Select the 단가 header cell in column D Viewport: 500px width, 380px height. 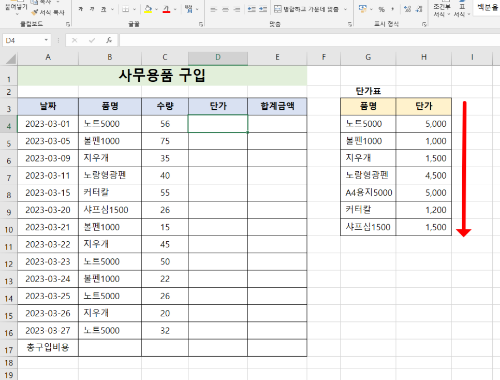click(x=218, y=106)
